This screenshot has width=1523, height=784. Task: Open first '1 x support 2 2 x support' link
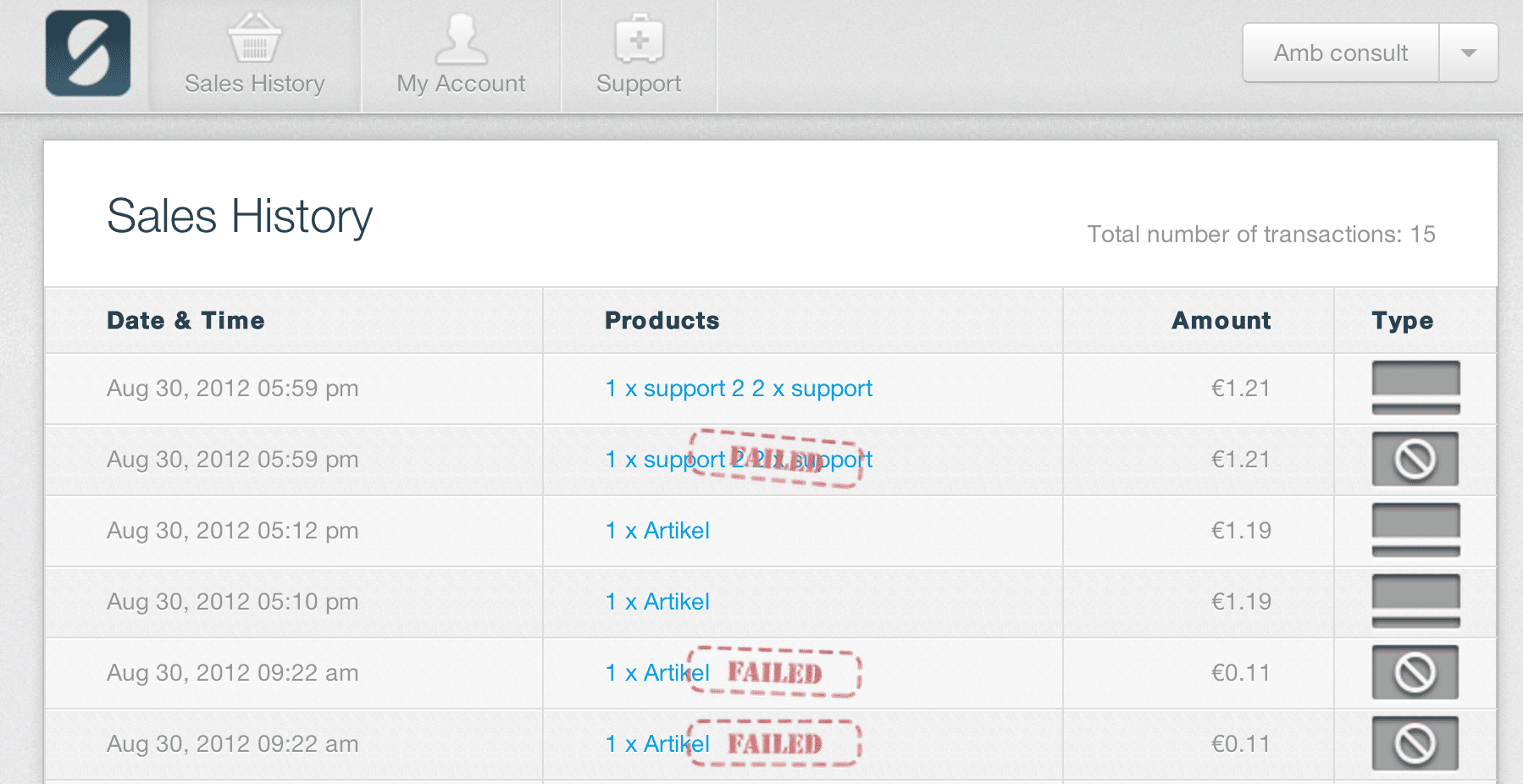[x=739, y=389]
